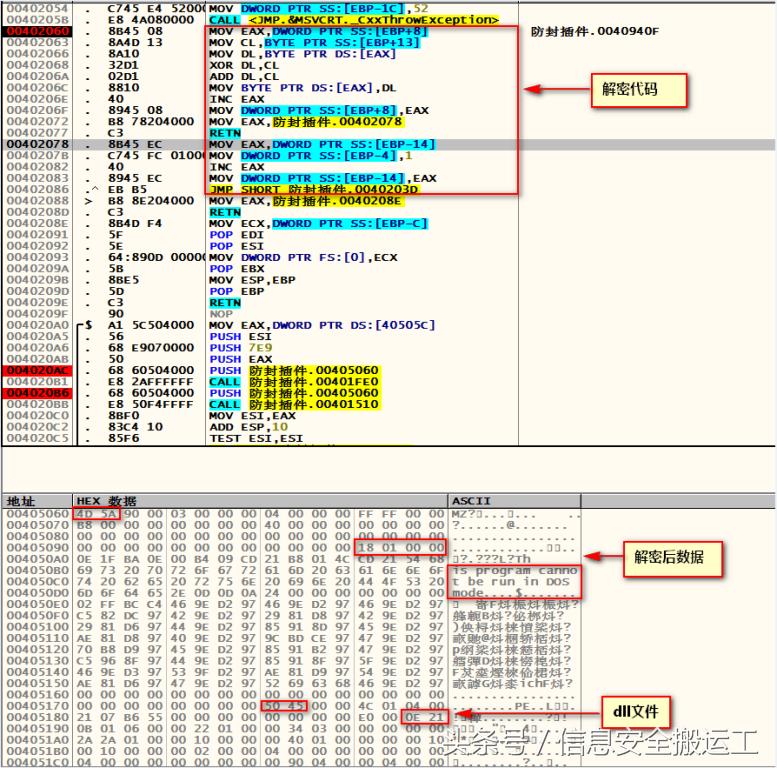Select the RETN at address 0040208D
777x768 pixels.
tap(225, 213)
